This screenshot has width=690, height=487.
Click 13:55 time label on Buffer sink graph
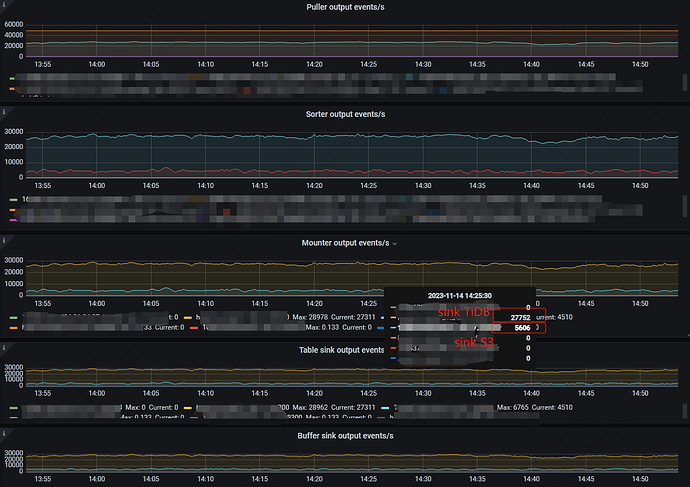coord(43,479)
